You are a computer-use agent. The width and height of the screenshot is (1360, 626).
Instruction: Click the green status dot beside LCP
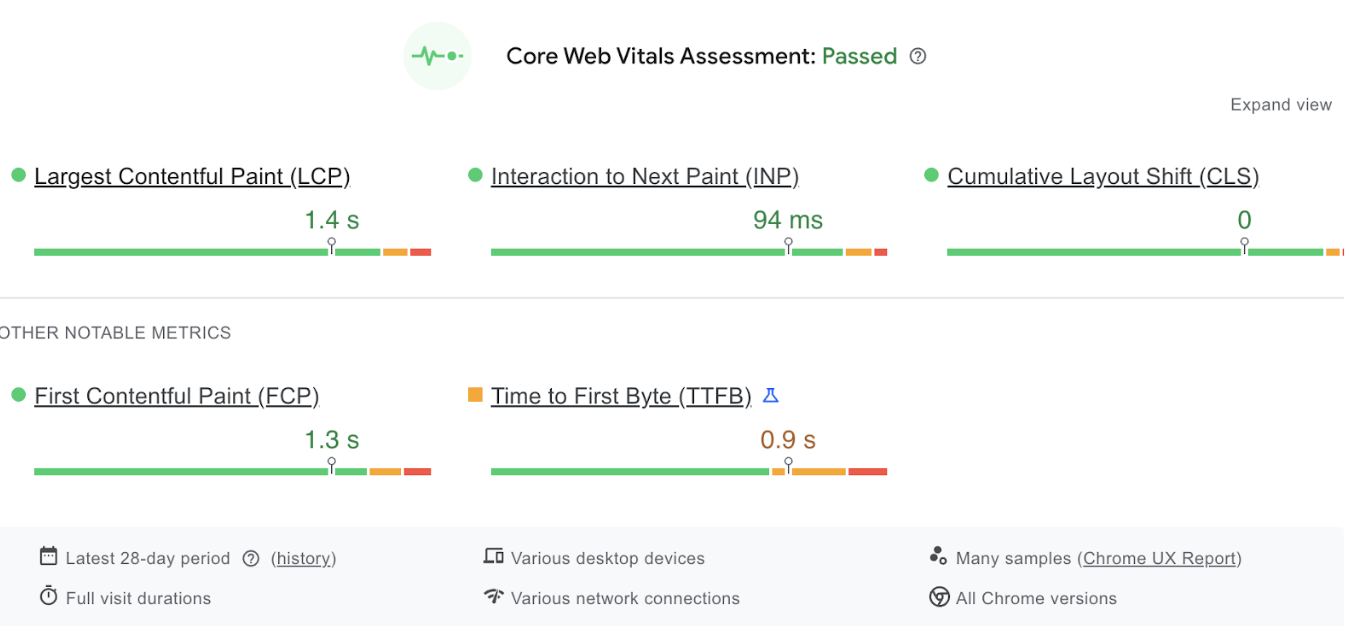(x=17, y=175)
